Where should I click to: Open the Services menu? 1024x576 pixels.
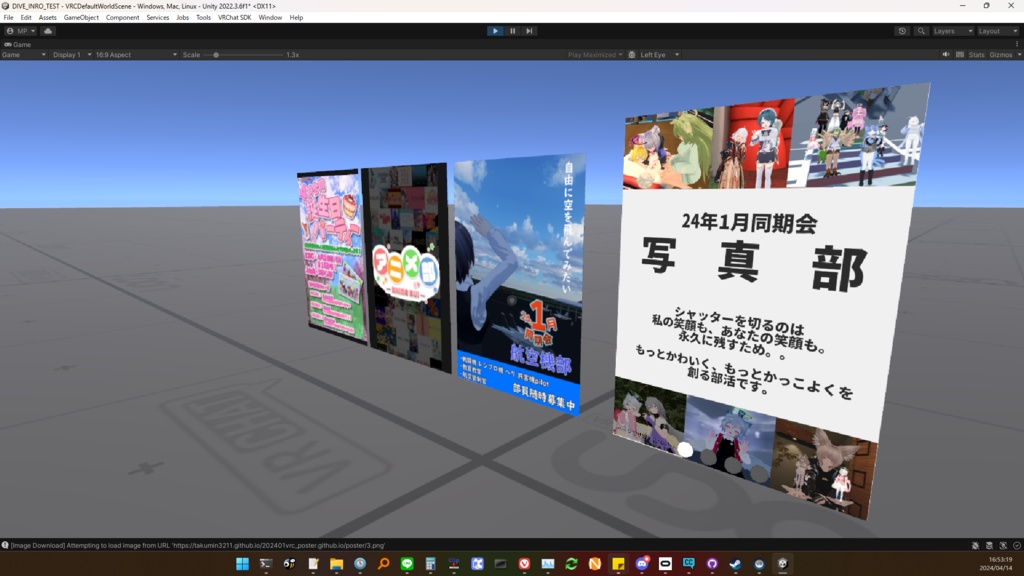click(x=157, y=18)
